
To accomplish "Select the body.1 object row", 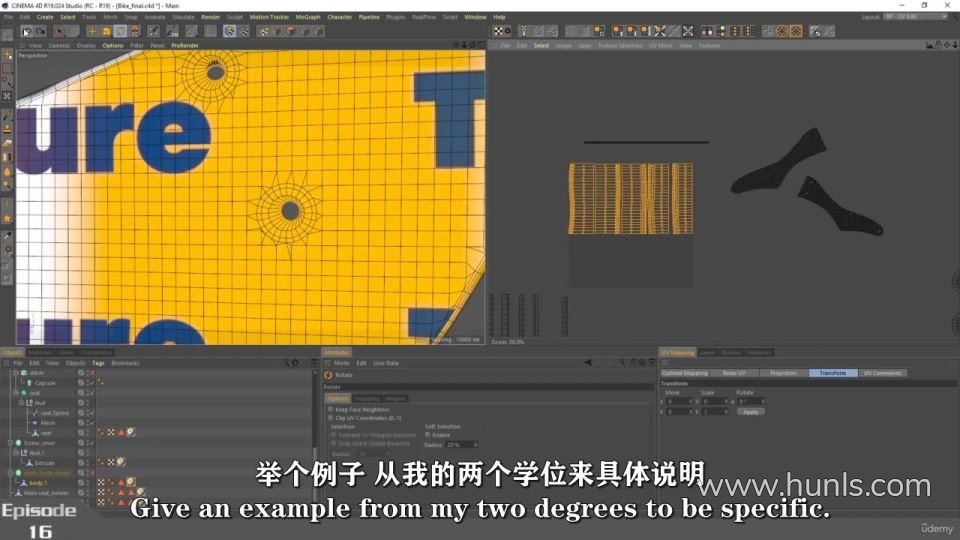I will tap(38, 483).
